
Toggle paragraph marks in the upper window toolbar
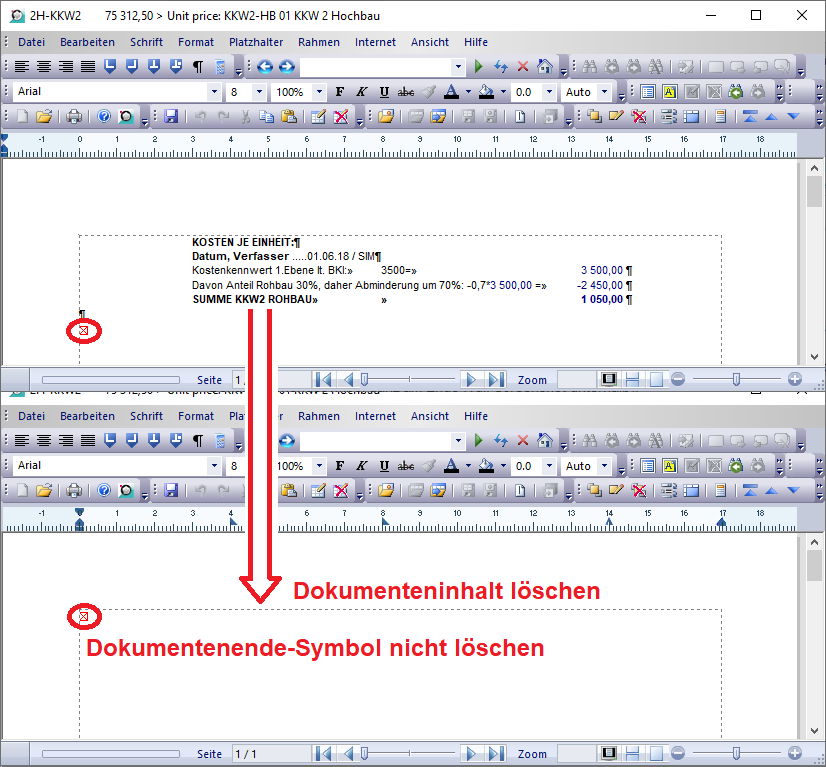pyautogui.click(x=197, y=67)
